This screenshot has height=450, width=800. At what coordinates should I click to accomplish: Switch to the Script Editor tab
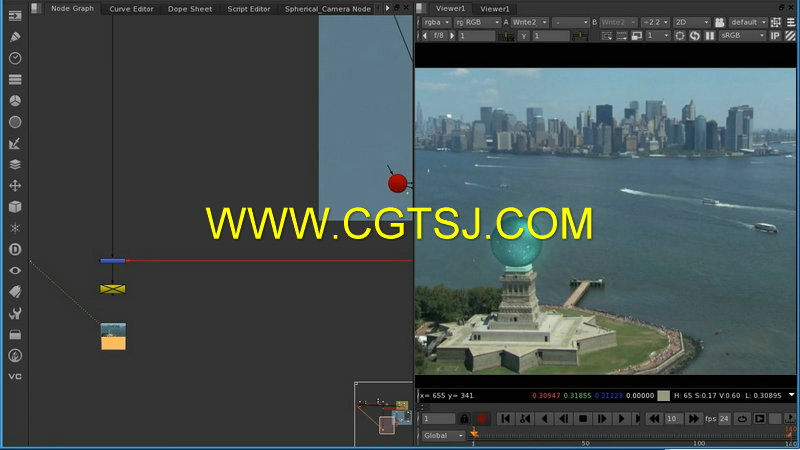point(249,9)
